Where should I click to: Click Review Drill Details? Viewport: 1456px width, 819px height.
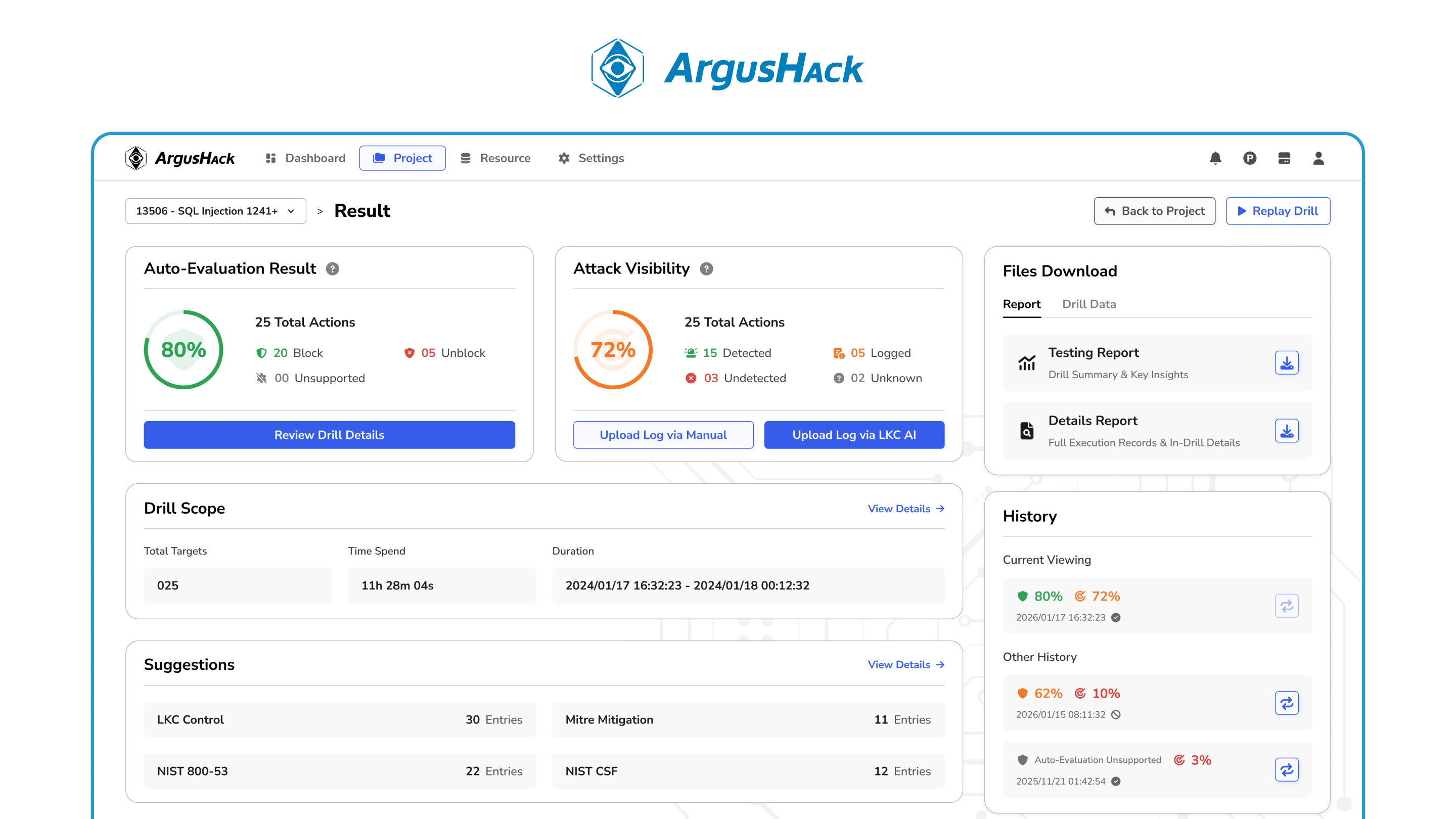329,435
